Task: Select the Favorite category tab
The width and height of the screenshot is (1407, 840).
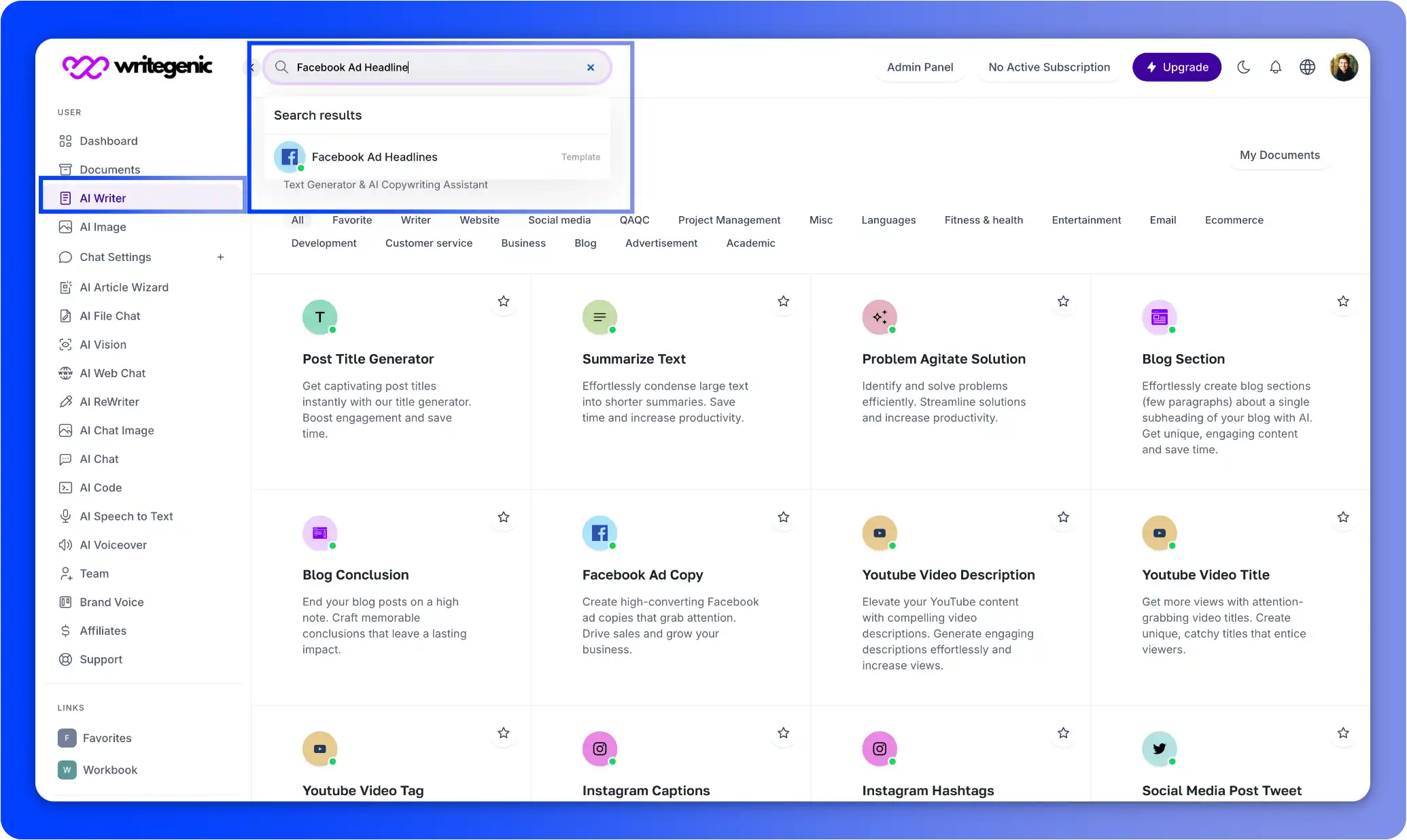Action: [352, 220]
